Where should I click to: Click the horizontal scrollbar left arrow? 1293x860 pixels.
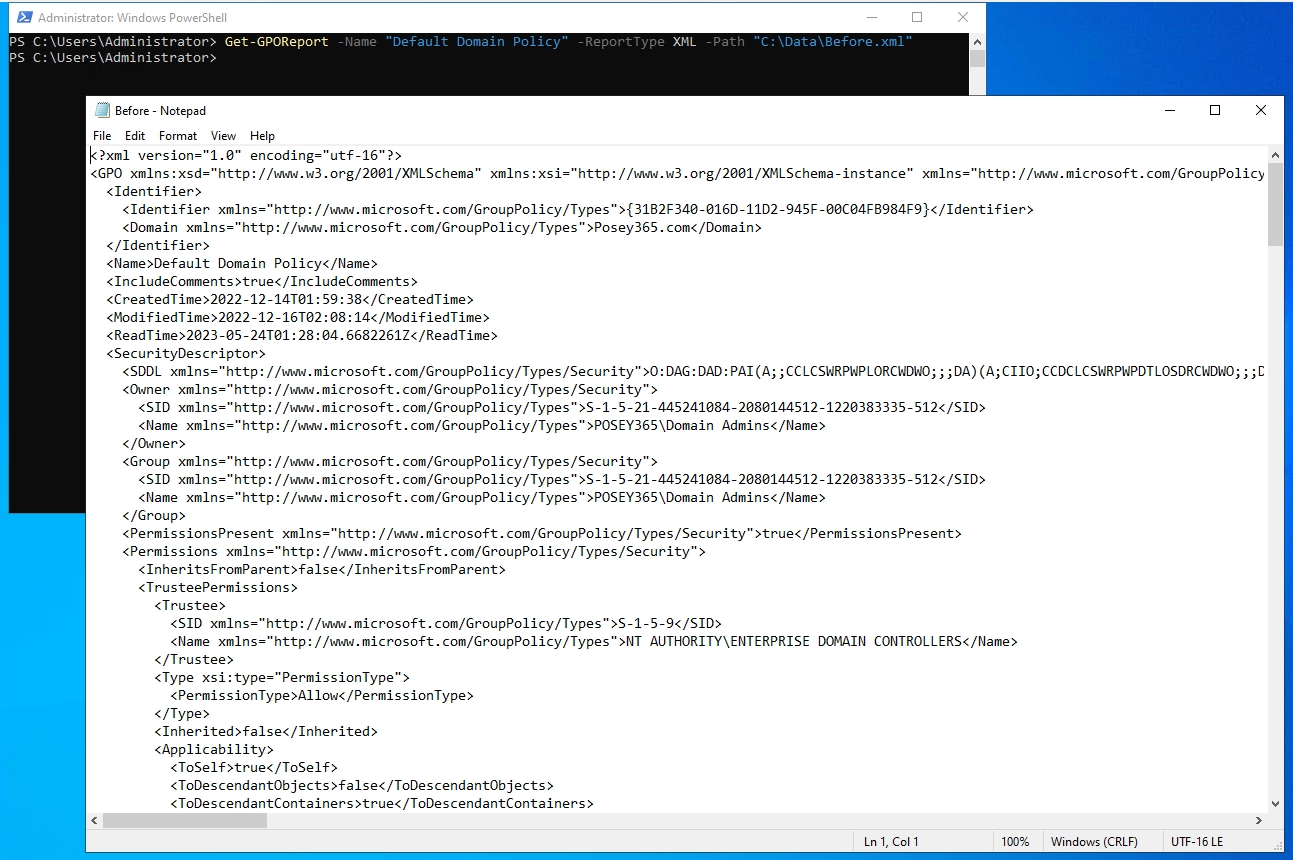[x=94, y=820]
